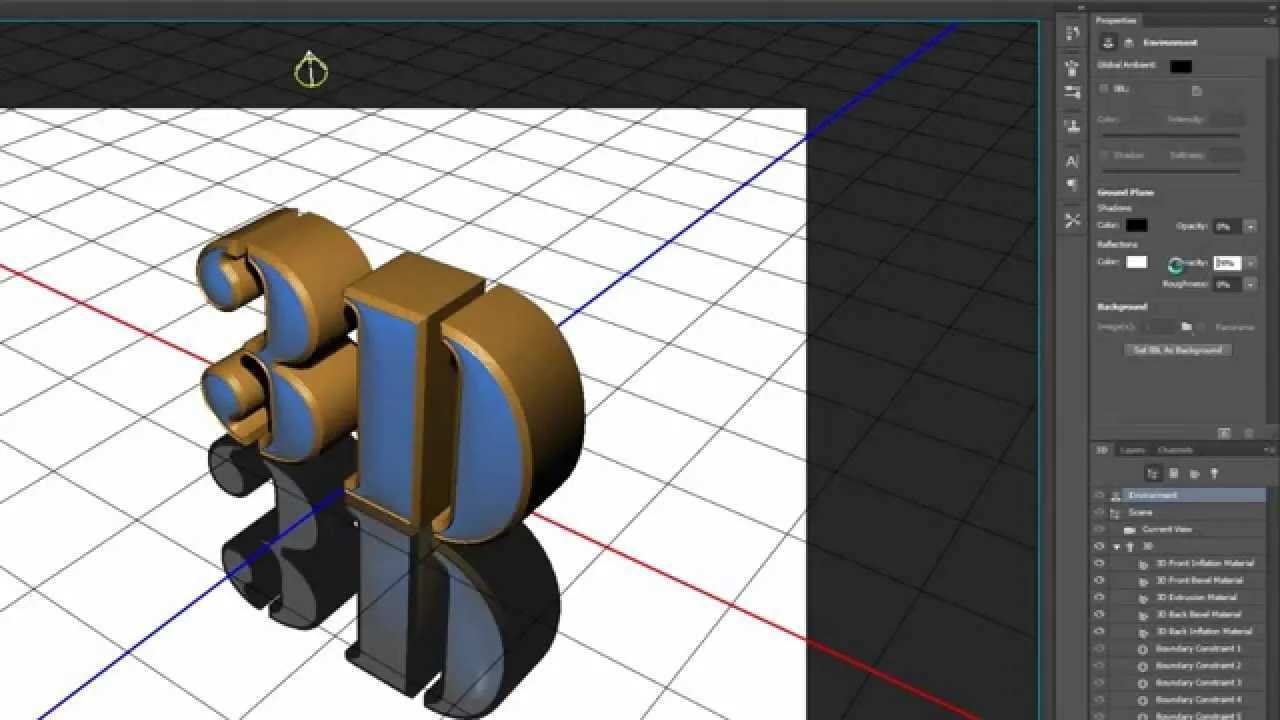This screenshot has width=1280, height=720.
Task: Click the IBL Intensity slider track
Action: [1170, 136]
